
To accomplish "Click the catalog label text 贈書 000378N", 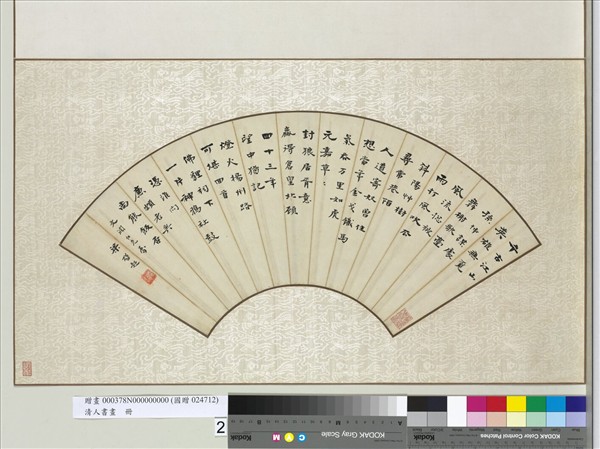I will pos(150,401).
